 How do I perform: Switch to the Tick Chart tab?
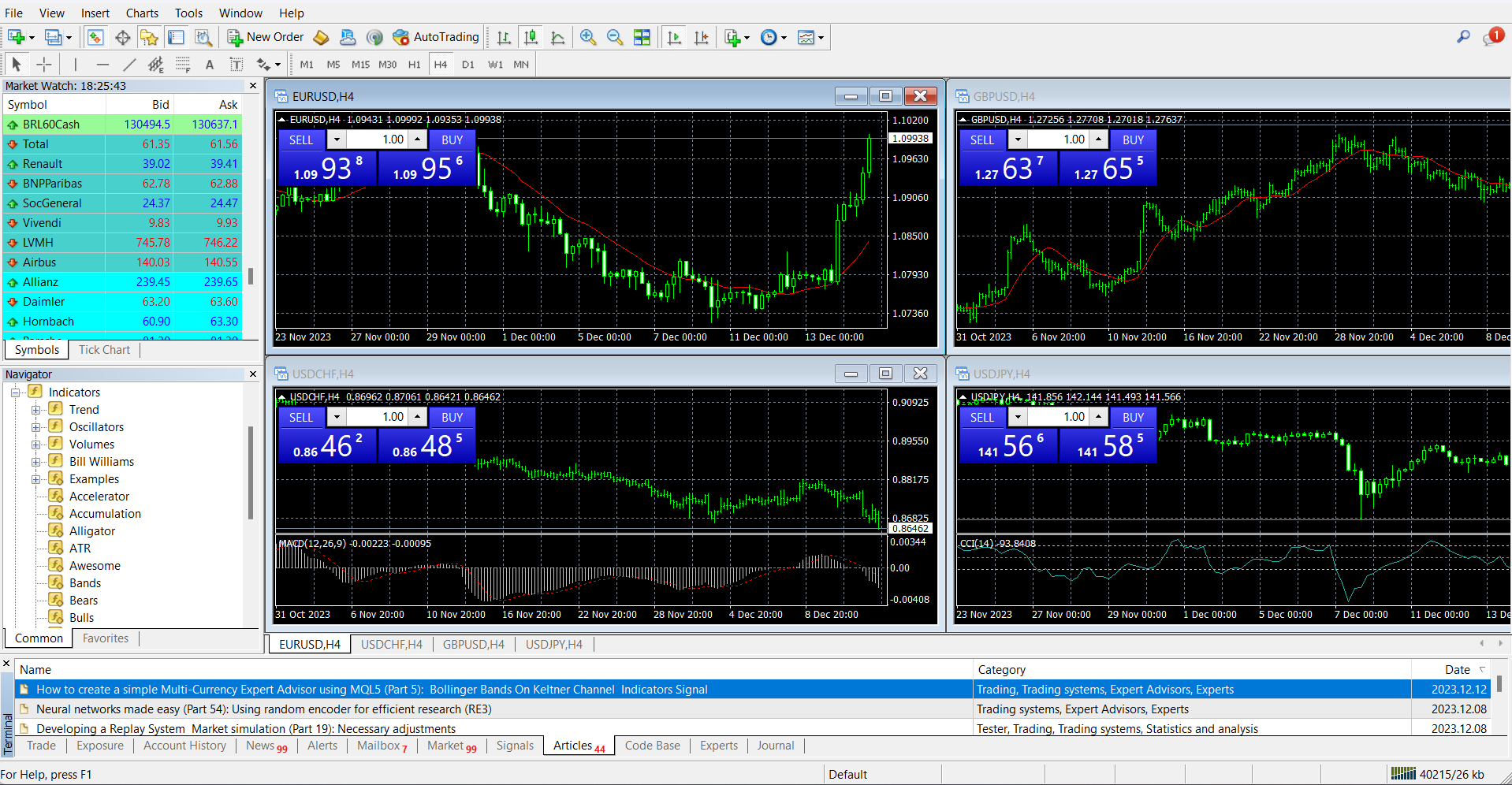coord(103,349)
